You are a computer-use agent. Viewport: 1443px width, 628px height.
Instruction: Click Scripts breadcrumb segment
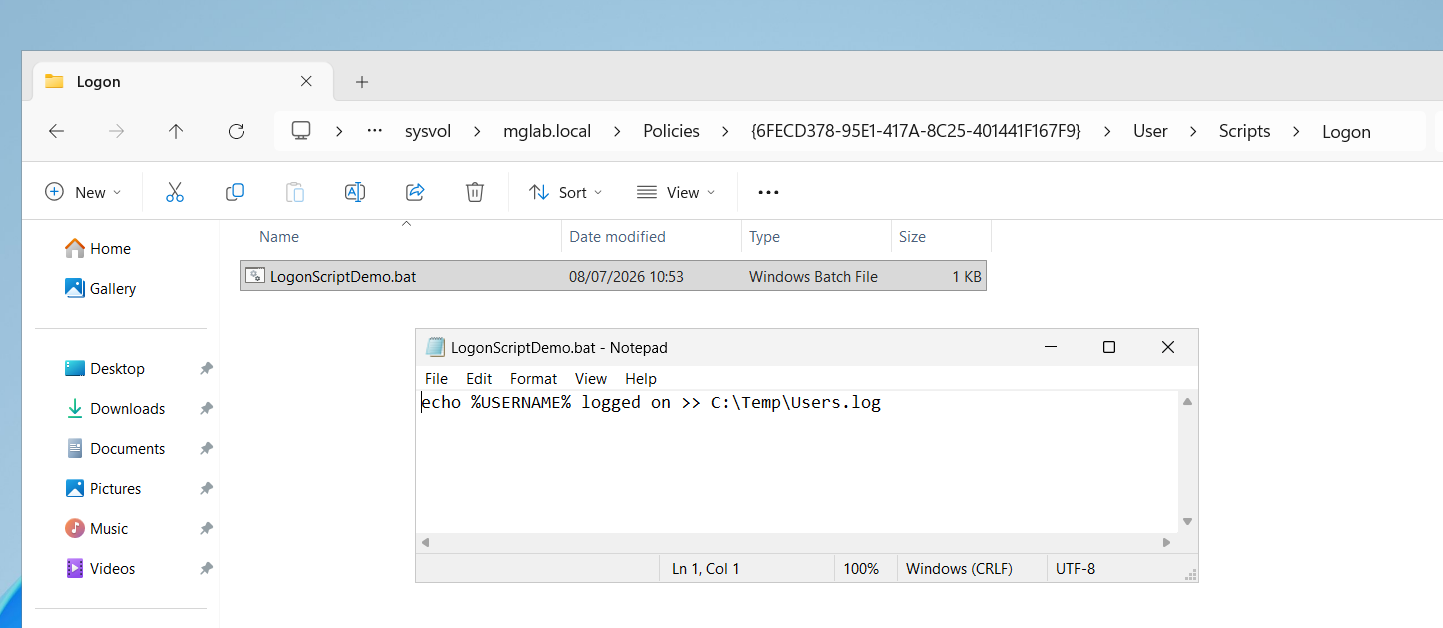click(x=1244, y=131)
